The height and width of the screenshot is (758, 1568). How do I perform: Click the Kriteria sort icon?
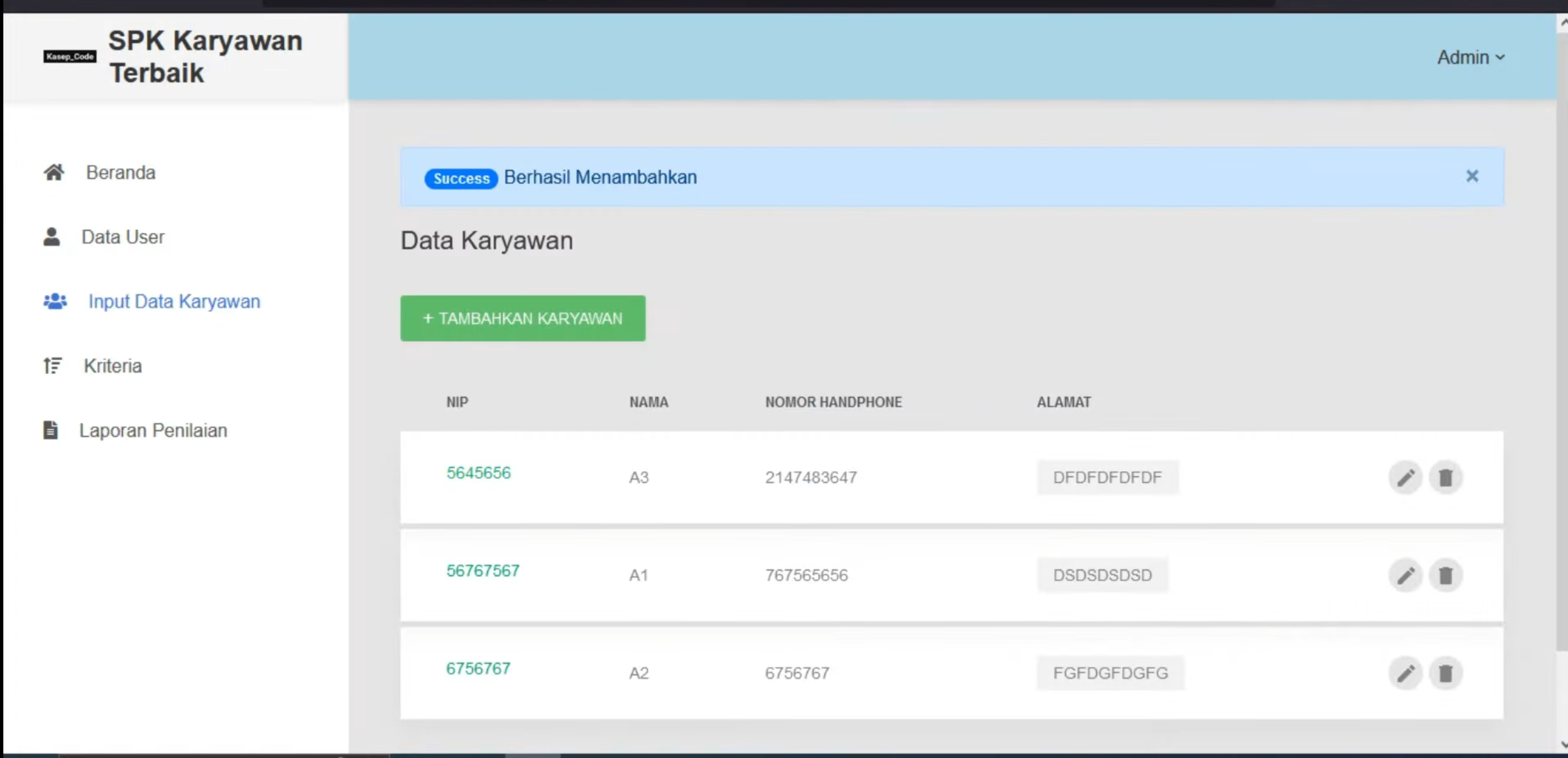click(x=53, y=366)
